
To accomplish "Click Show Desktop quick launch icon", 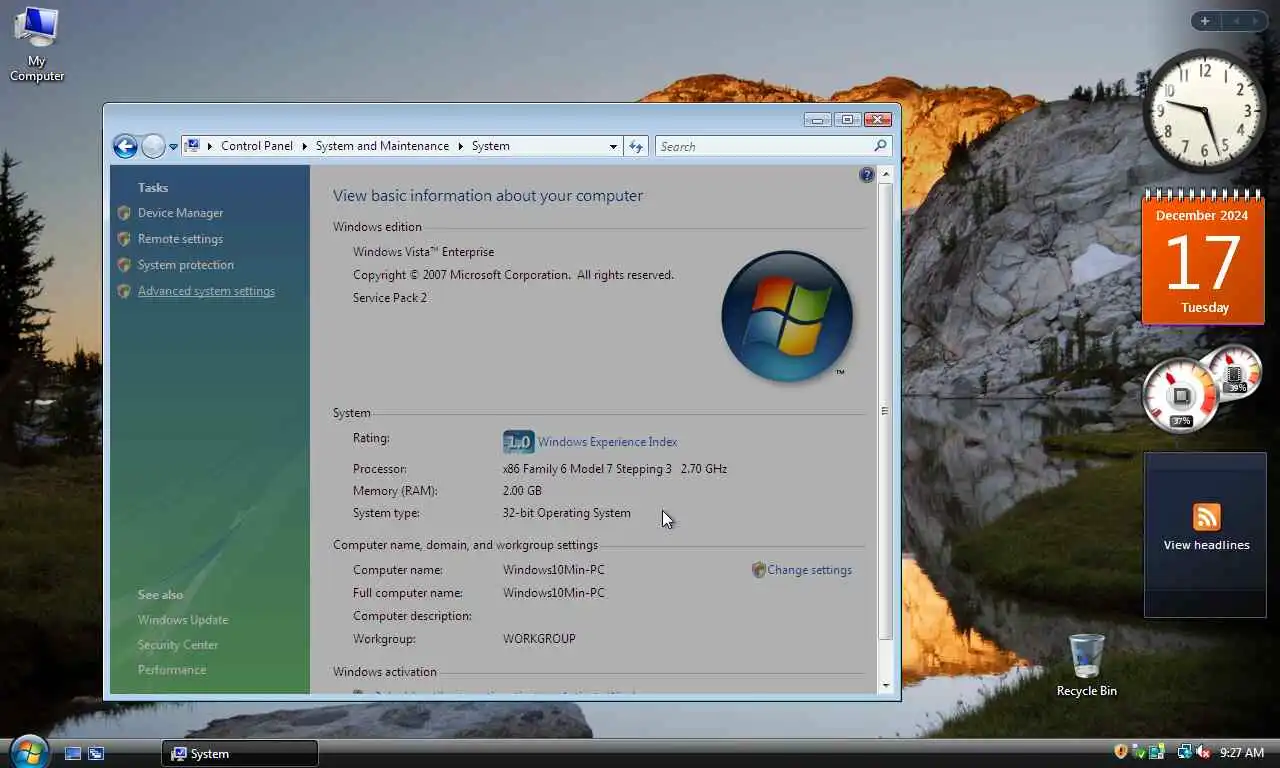I will click(73, 753).
